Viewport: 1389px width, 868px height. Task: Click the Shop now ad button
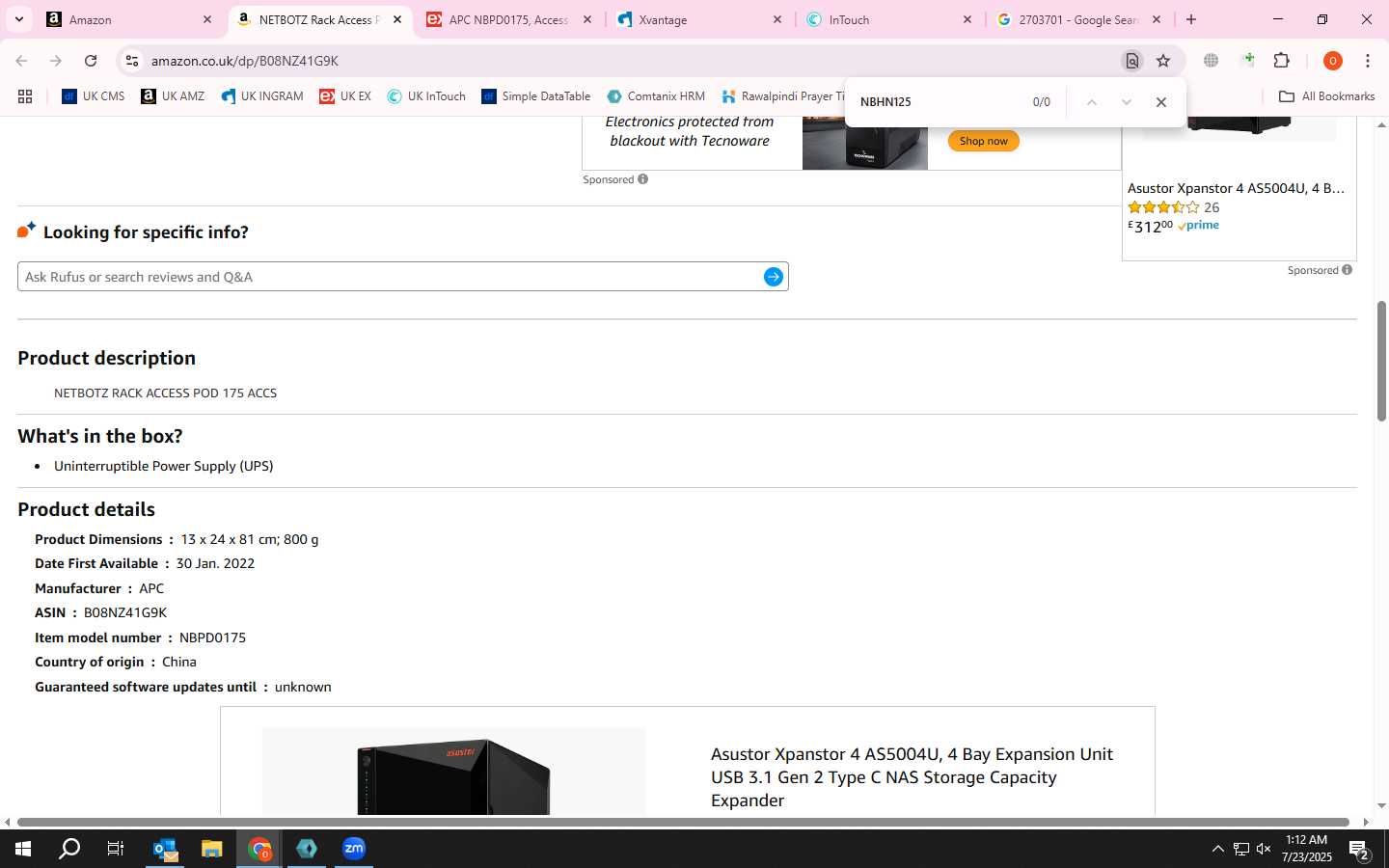(x=983, y=141)
